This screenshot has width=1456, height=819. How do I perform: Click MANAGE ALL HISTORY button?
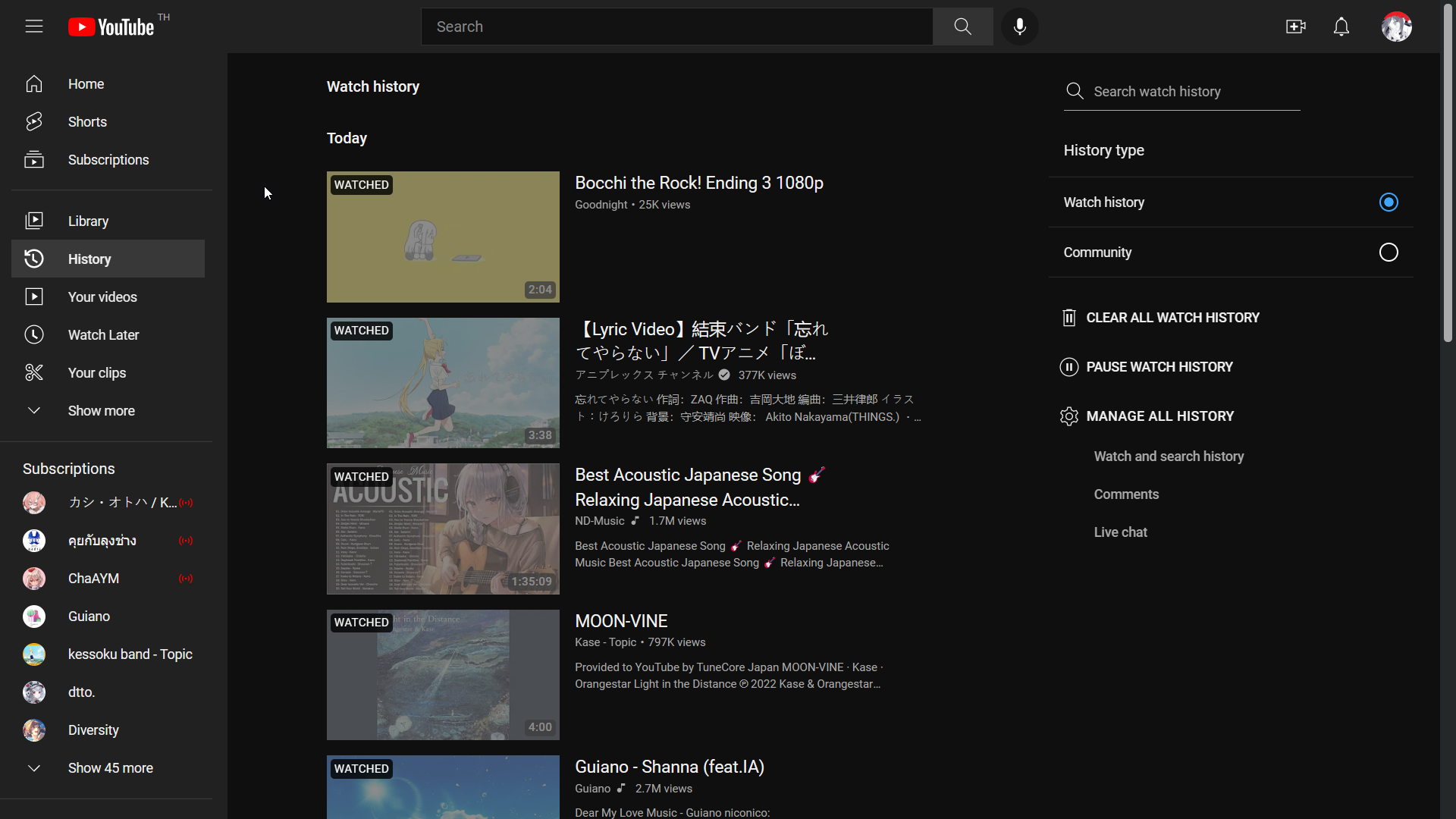(x=1159, y=416)
